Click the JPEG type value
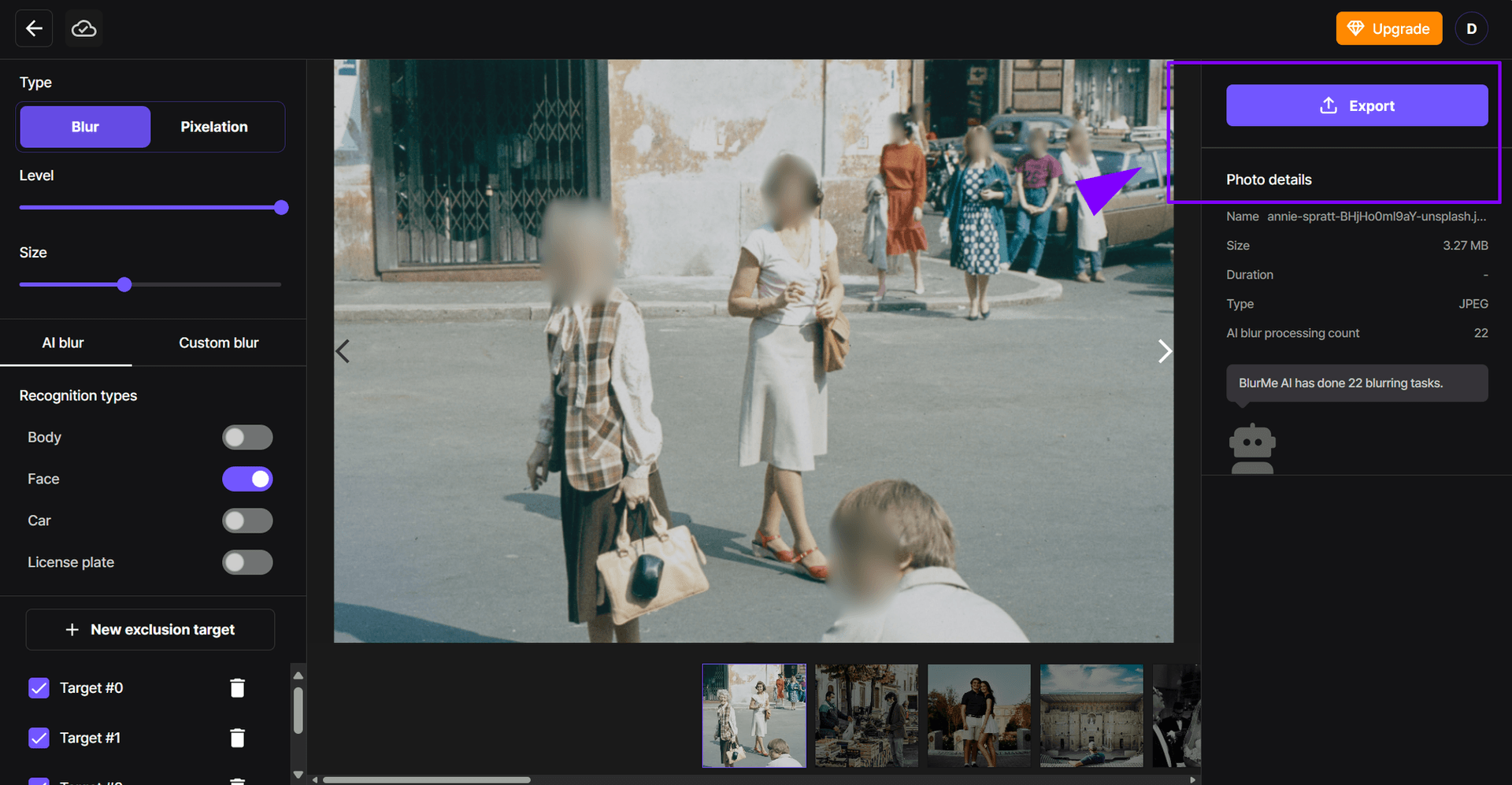 coord(1473,303)
